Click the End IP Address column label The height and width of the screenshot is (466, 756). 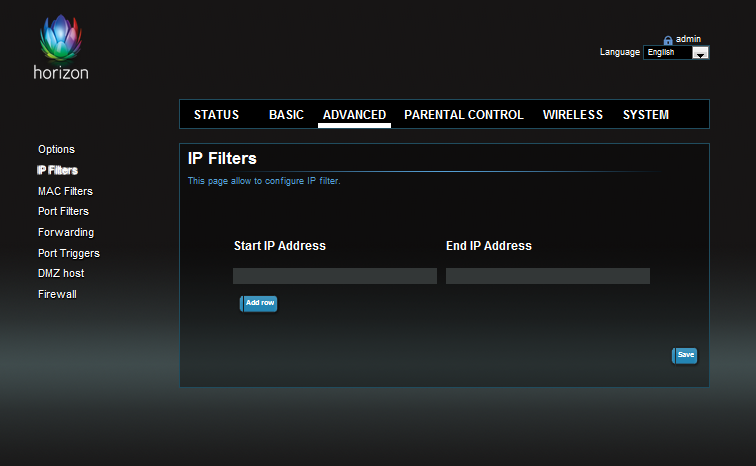pos(489,246)
